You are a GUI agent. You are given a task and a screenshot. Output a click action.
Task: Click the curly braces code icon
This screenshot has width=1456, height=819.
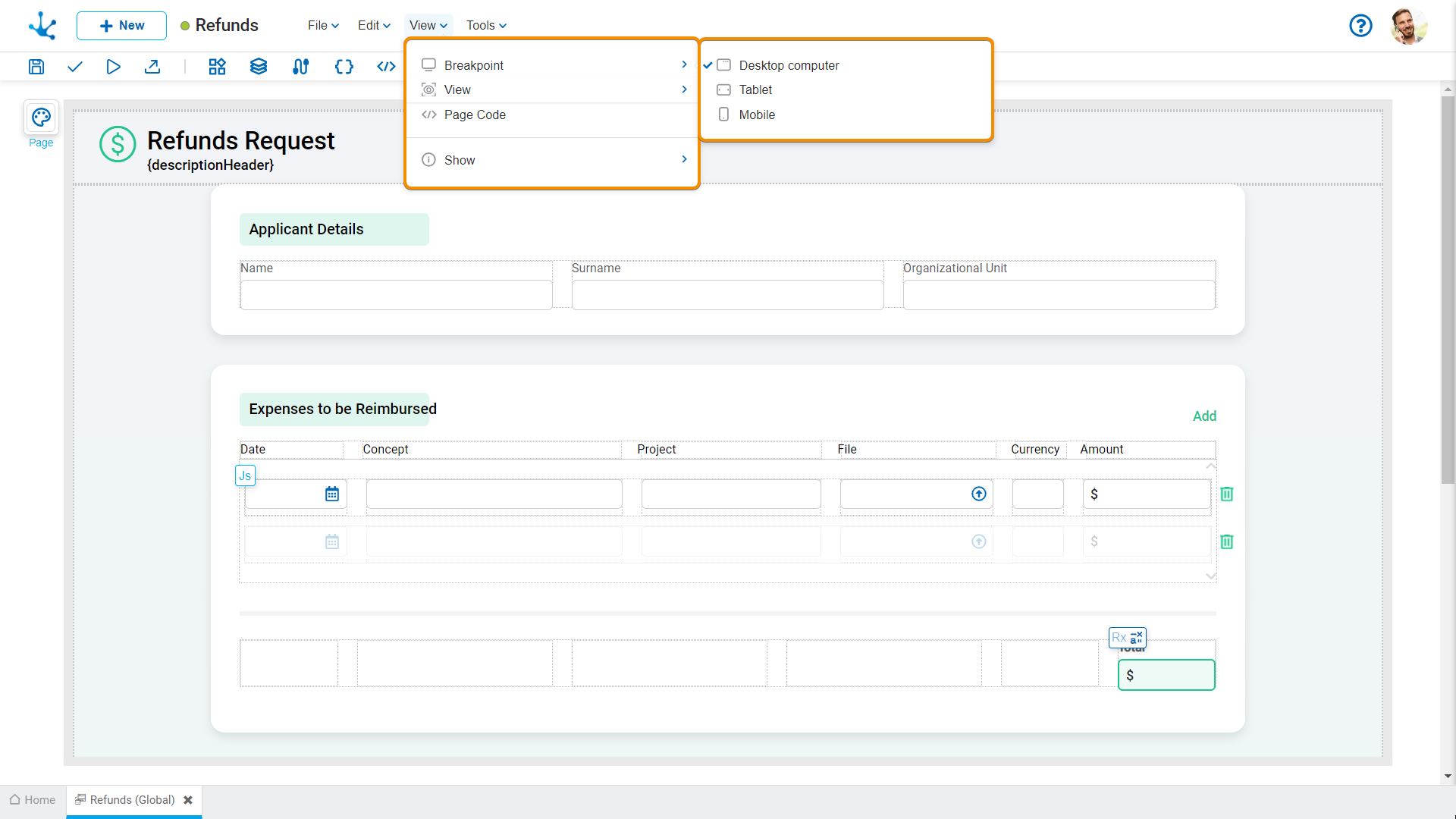point(344,67)
